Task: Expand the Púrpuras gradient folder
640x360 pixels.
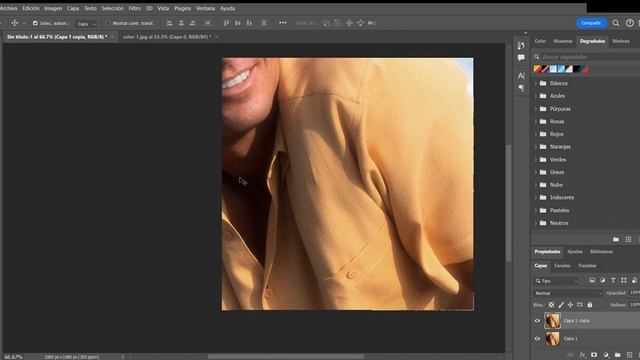Action: click(536, 109)
